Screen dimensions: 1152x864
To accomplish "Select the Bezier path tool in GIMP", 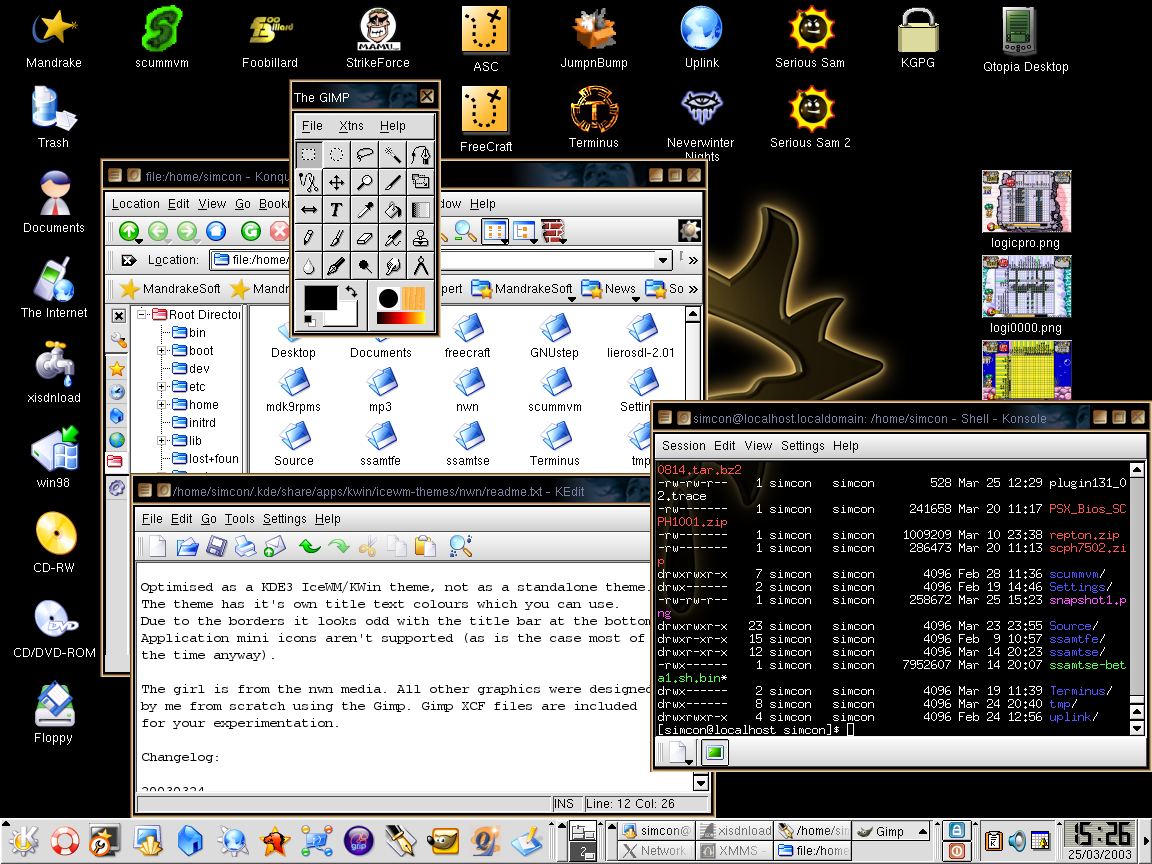I will click(420, 154).
